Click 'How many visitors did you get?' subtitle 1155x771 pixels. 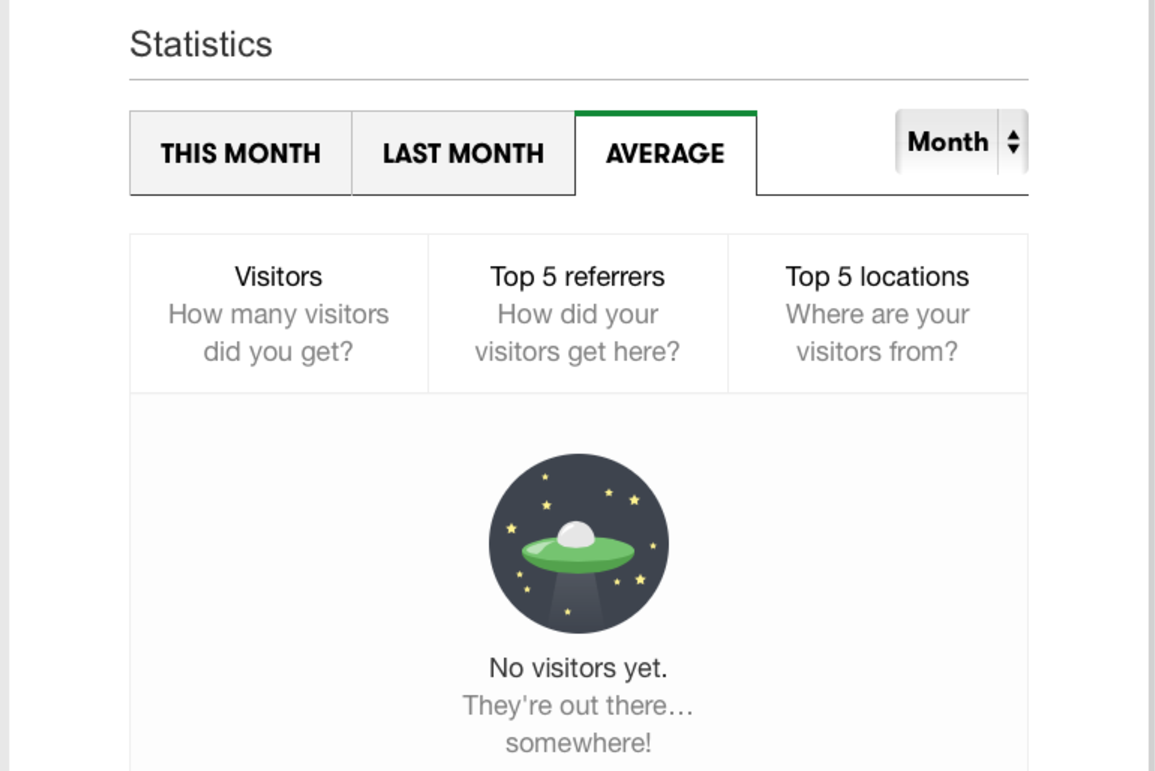pyautogui.click(x=278, y=333)
